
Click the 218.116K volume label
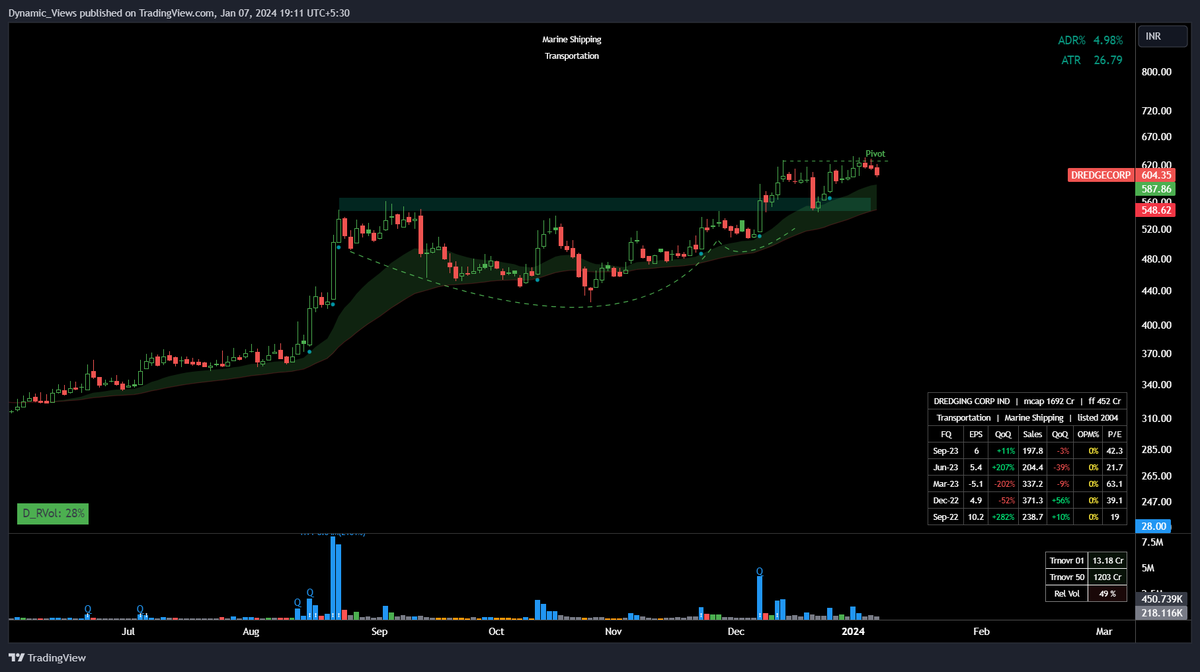click(1161, 612)
